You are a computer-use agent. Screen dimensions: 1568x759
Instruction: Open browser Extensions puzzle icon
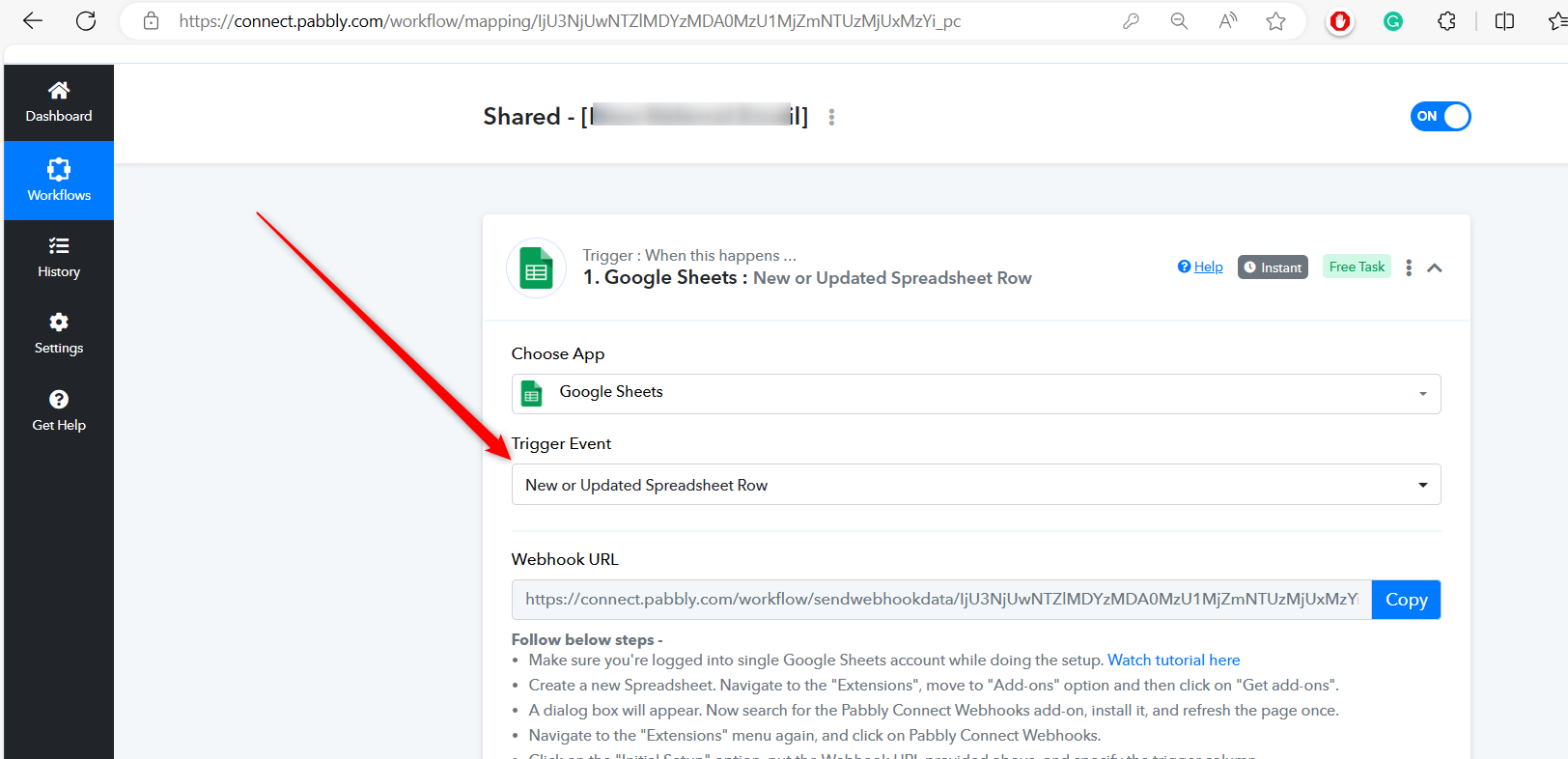[1446, 21]
